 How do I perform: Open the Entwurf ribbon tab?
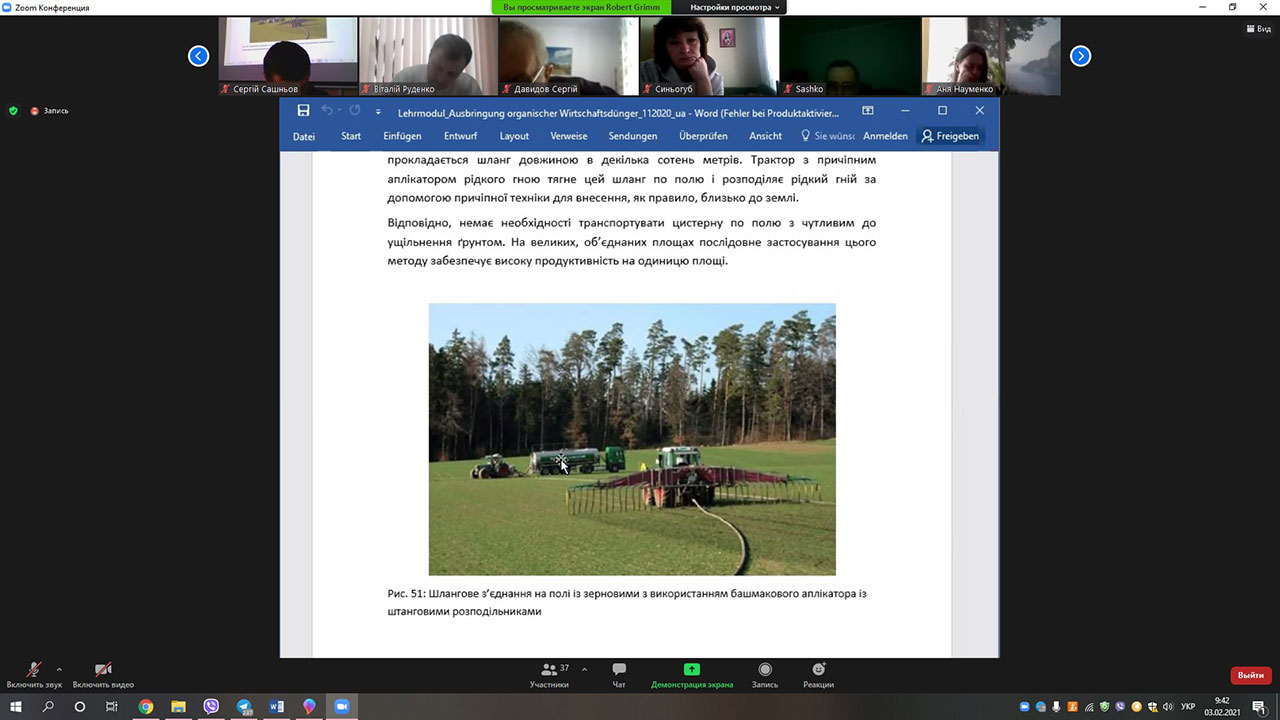(461, 136)
